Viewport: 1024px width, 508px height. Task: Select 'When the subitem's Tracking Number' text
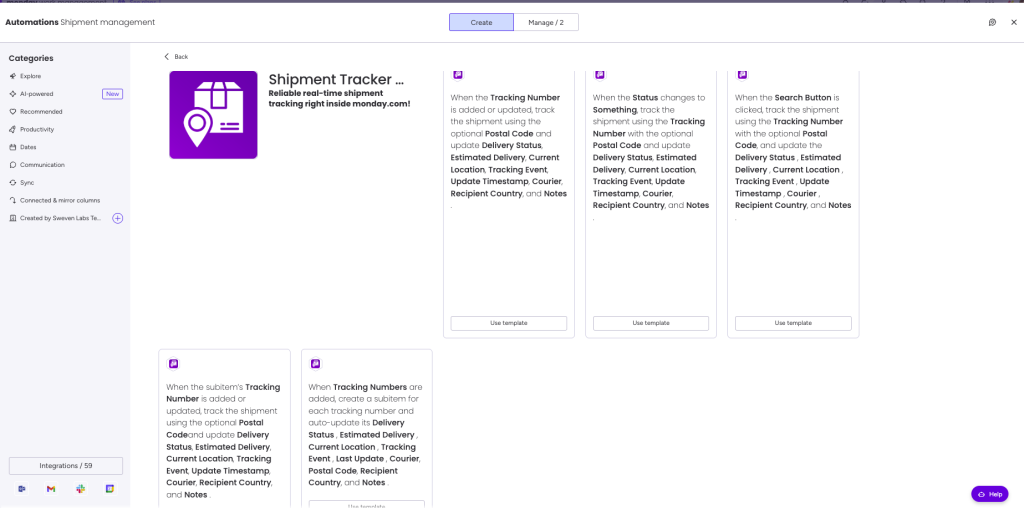click(223, 441)
